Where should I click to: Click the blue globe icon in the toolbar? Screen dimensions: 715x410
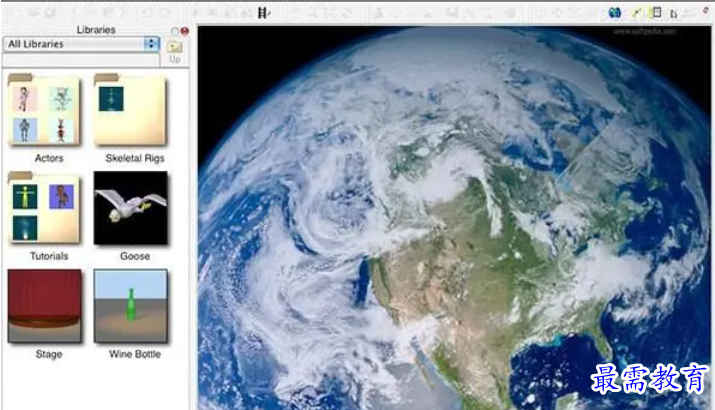[x=614, y=13]
